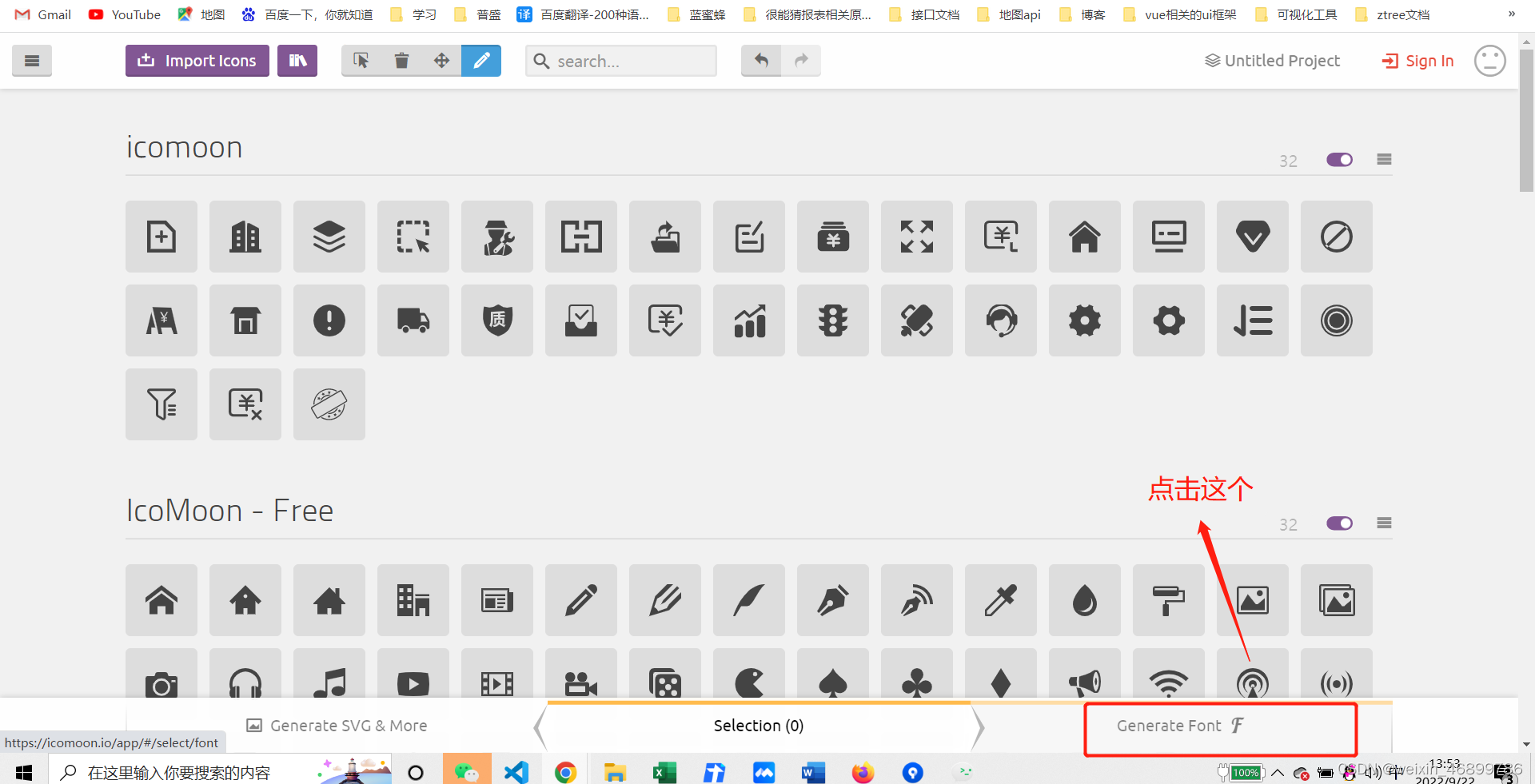Select the funnel filter icon

click(161, 404)
